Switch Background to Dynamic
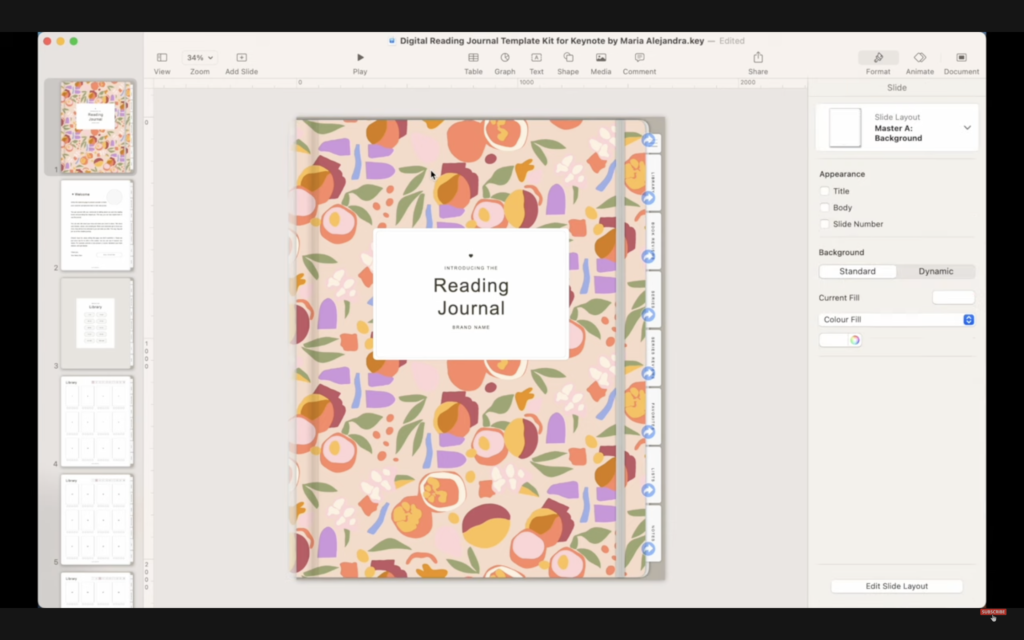This screenshot has height=640, width=1024. 935,271
